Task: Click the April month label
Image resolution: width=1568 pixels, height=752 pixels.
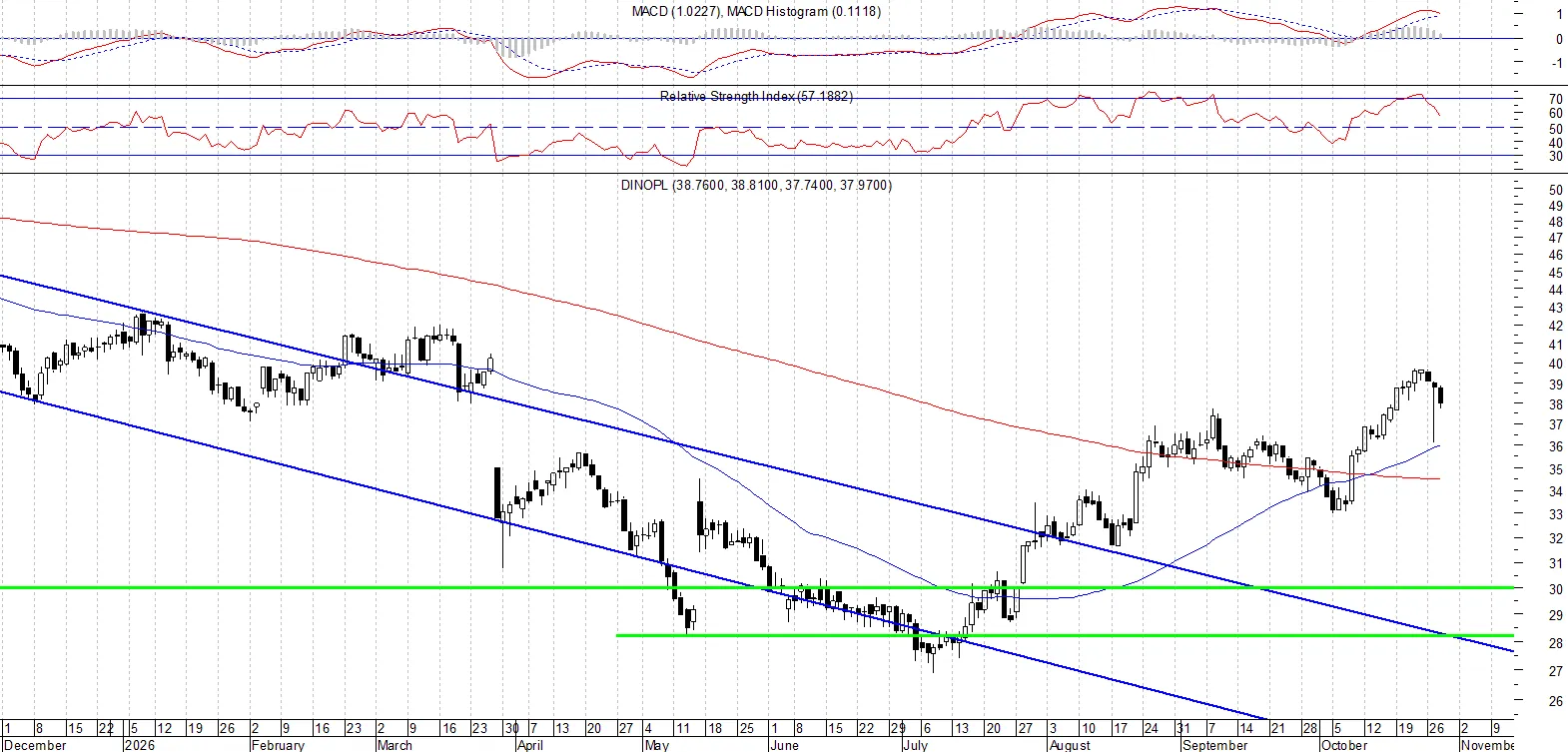Action: (x=530, y=745)
